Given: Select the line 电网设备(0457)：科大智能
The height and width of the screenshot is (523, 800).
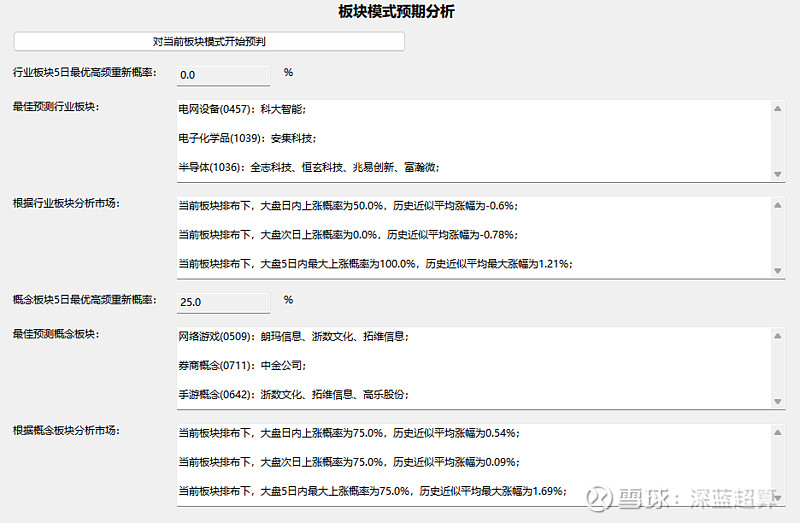Looking at the screenshot, I should tap(242, 109).
